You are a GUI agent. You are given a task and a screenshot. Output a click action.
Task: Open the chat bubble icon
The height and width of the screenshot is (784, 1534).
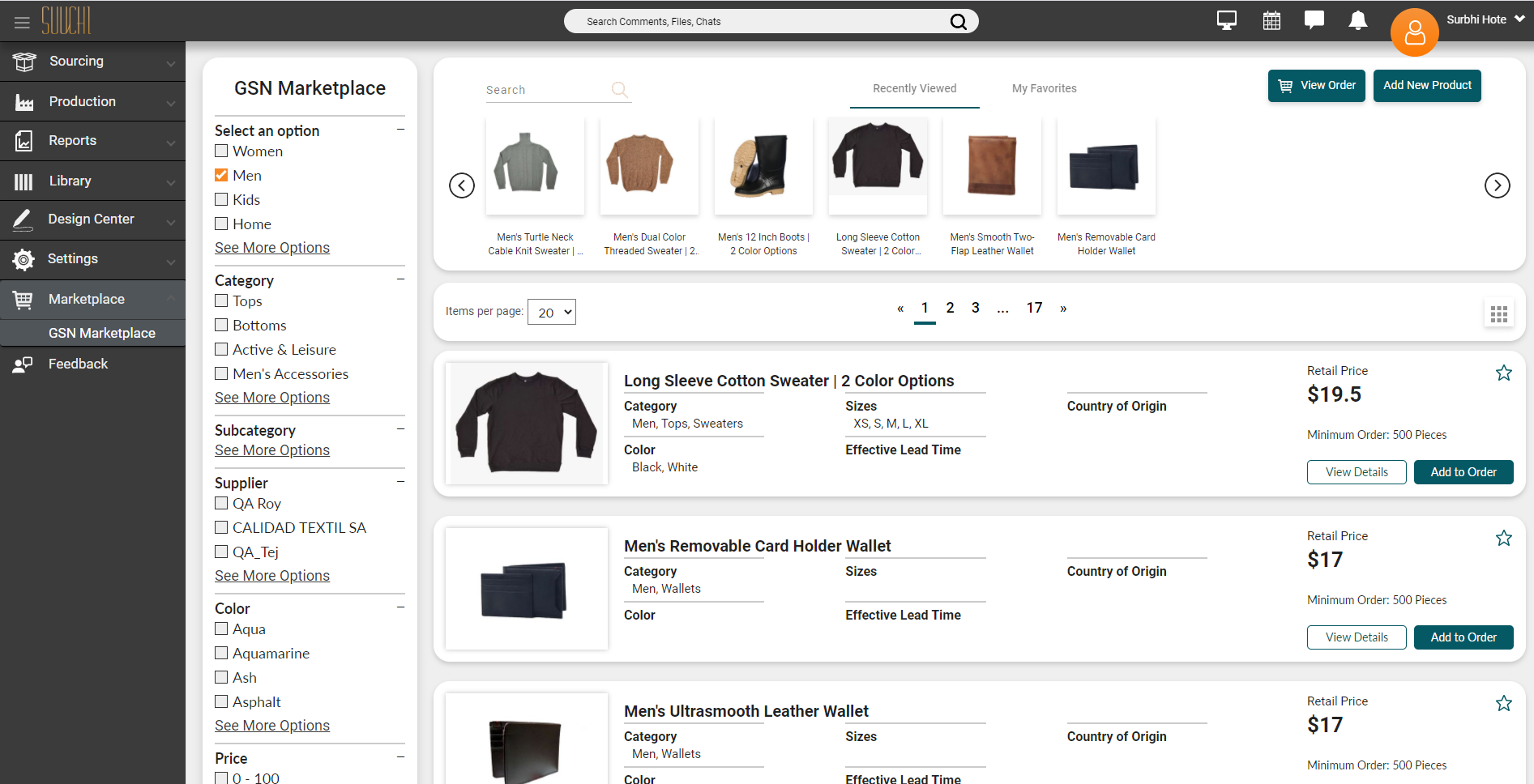click(x=1314, y=19)
